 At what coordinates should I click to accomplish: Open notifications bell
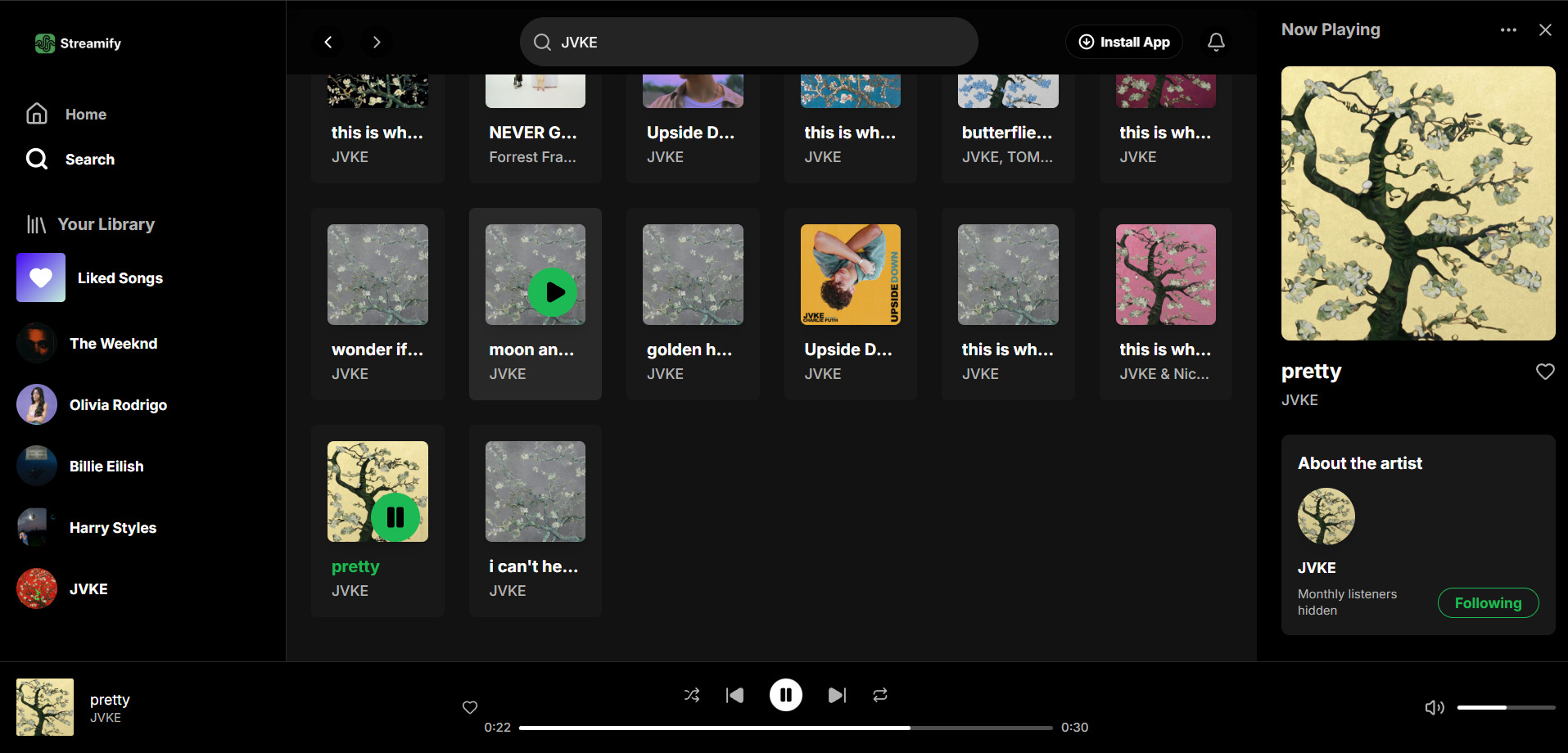1216,42
